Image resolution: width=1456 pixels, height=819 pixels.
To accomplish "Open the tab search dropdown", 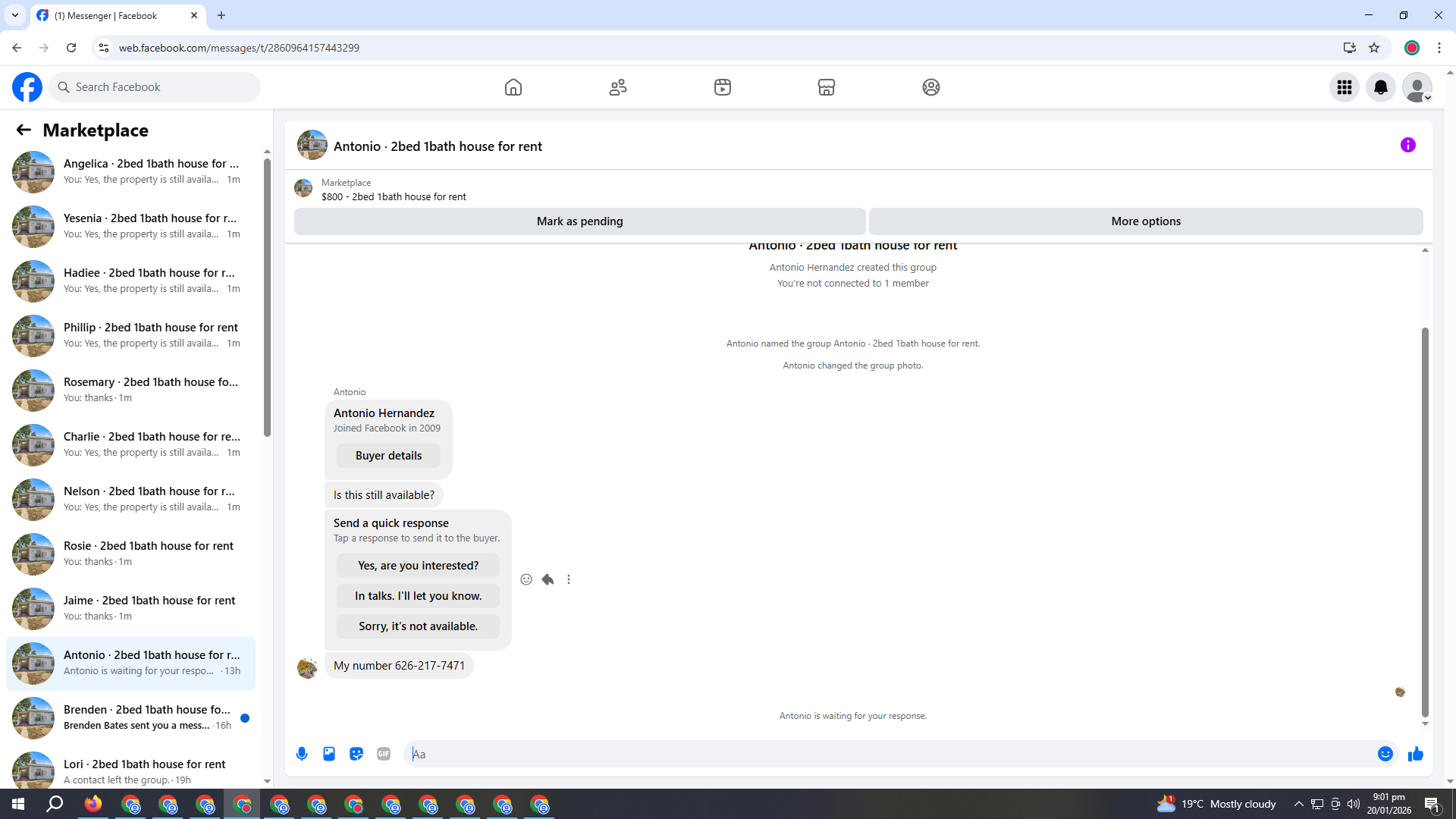I will [x=14, y=15].
